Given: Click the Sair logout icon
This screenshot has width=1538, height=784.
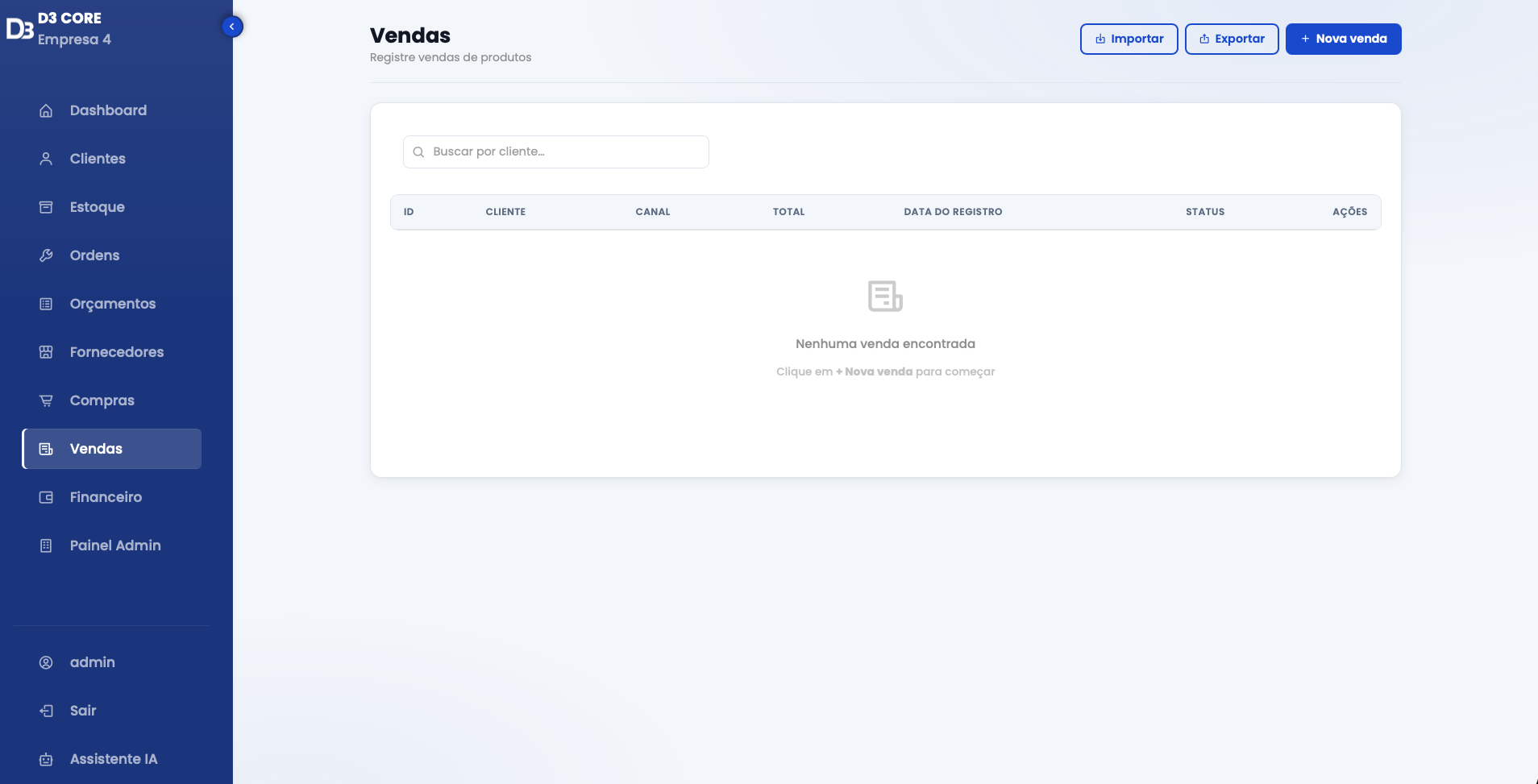Looking at the screenshot, I should pyautogui.click(x=46, y=711).
